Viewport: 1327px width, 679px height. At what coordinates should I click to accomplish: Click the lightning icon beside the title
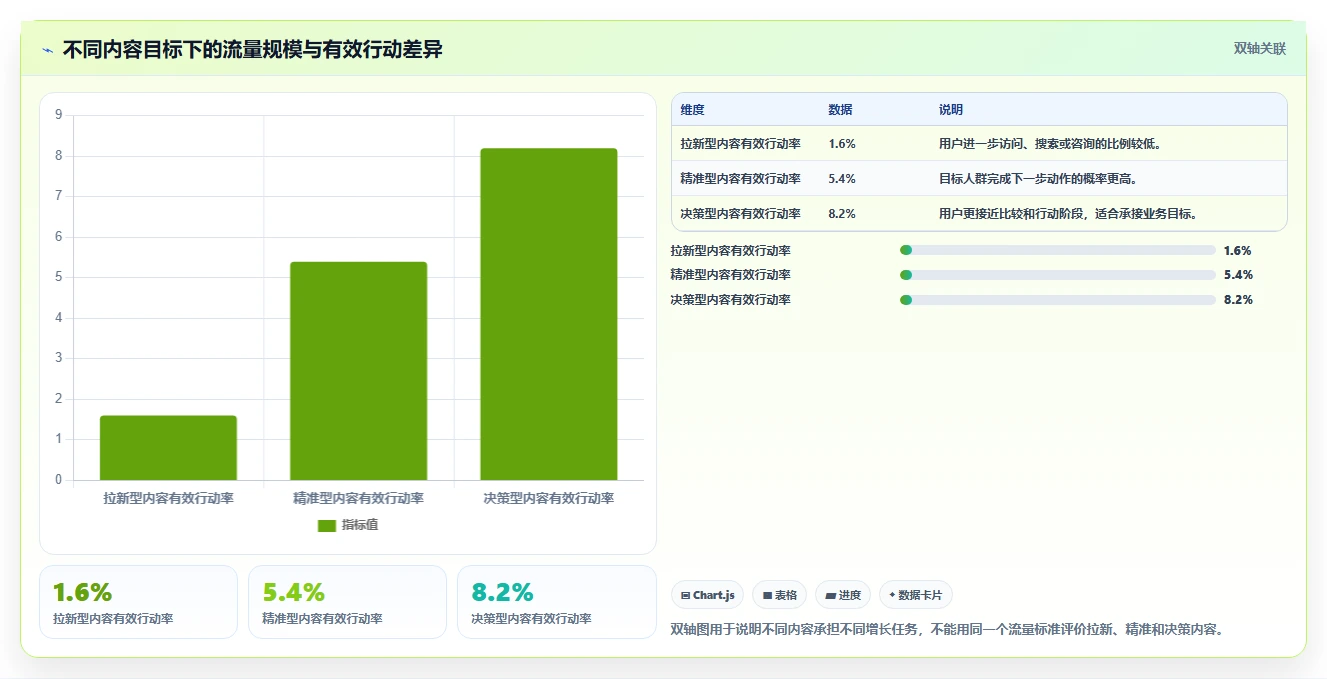click(x=48, y=50)
